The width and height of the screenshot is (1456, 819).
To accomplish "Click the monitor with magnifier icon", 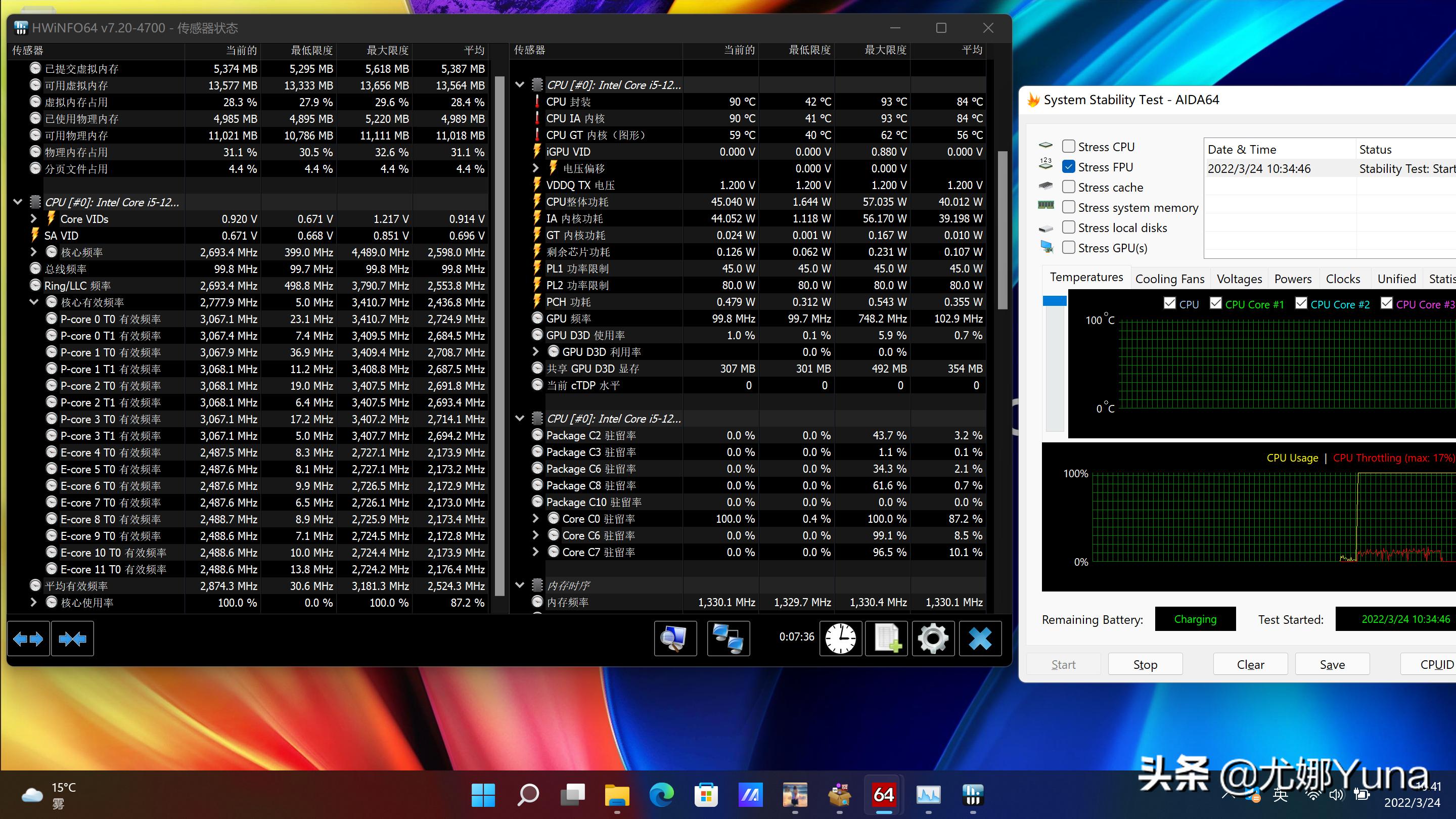I will pyautogui.click(x=675, y=639).
